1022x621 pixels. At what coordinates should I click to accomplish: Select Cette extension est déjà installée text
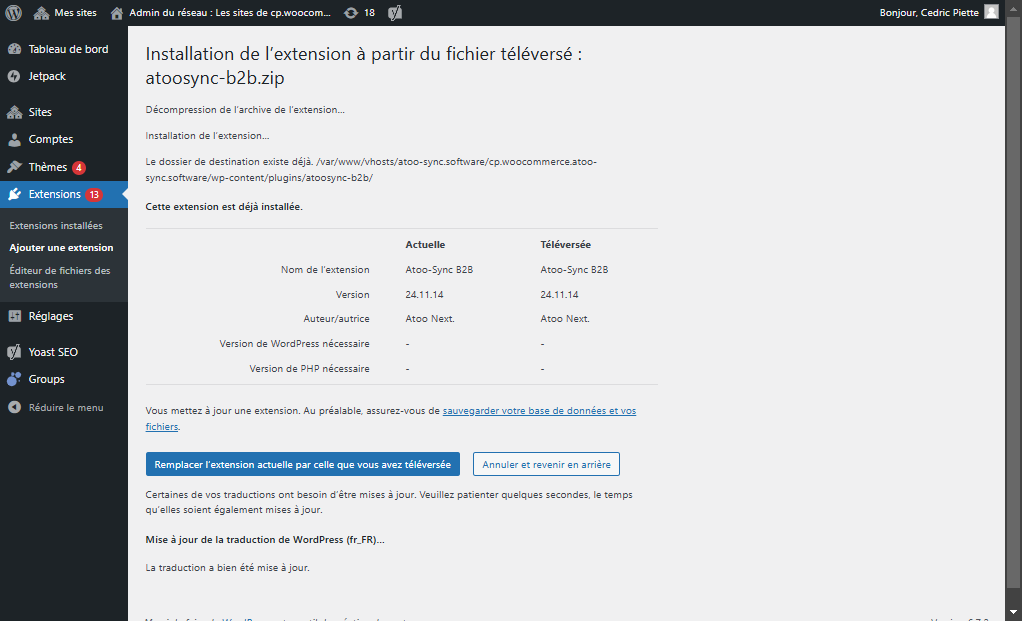[224, 207]
